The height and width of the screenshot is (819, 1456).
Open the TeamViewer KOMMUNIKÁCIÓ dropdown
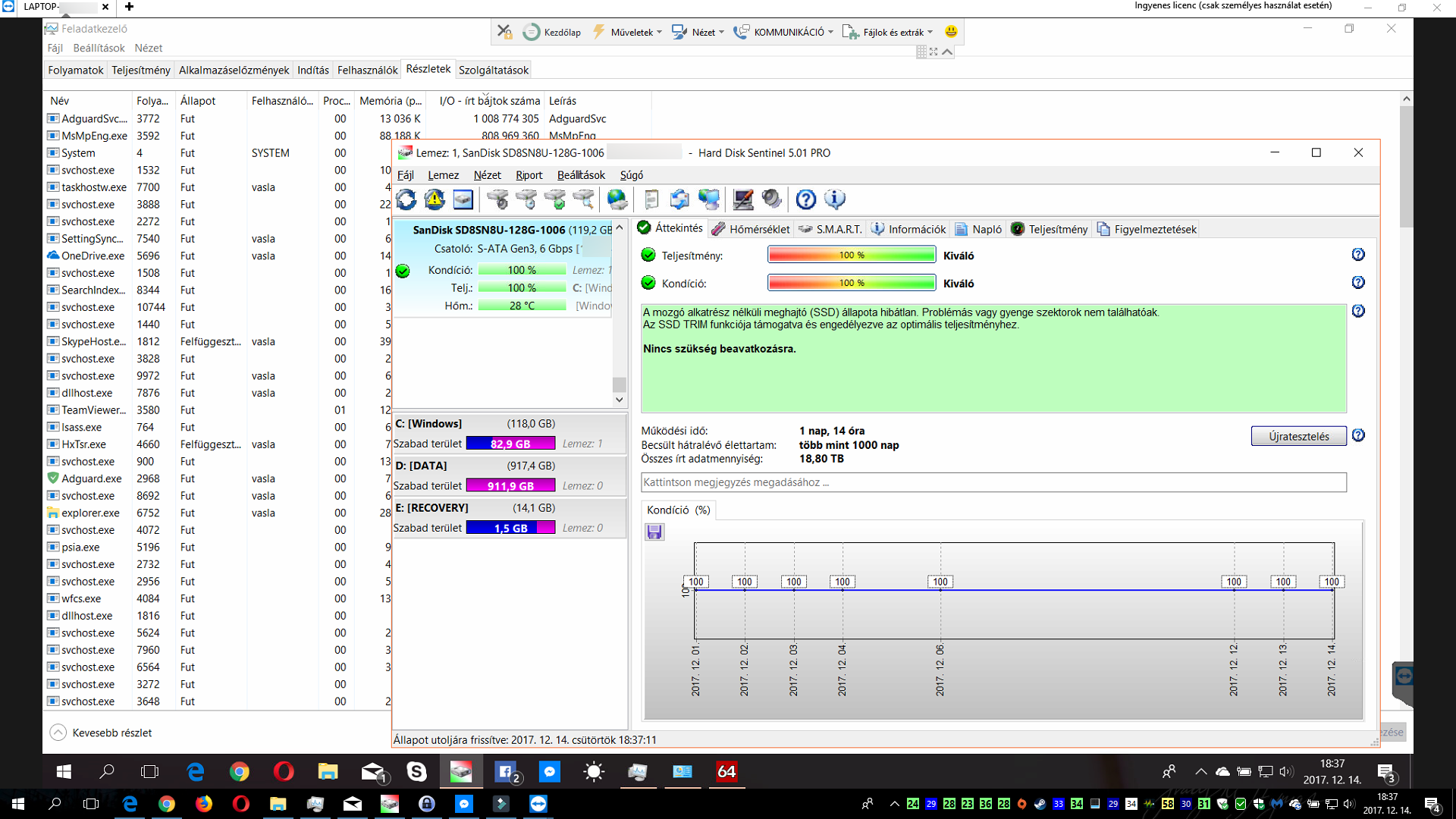point(784,32)
